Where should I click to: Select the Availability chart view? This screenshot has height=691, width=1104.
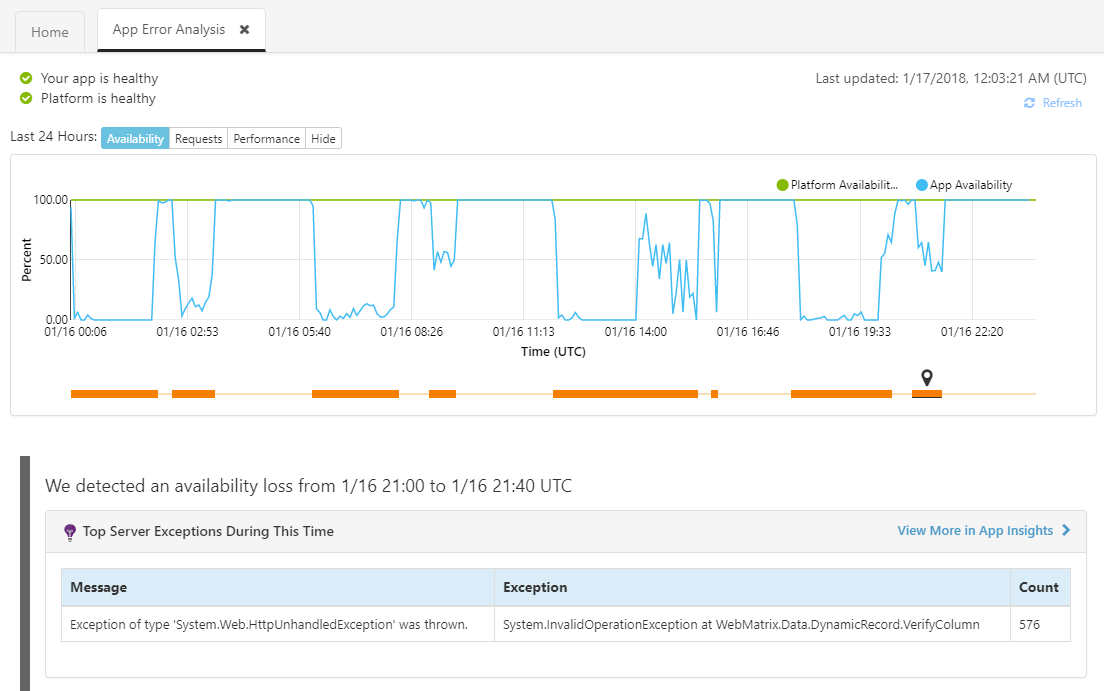[135, 139]
